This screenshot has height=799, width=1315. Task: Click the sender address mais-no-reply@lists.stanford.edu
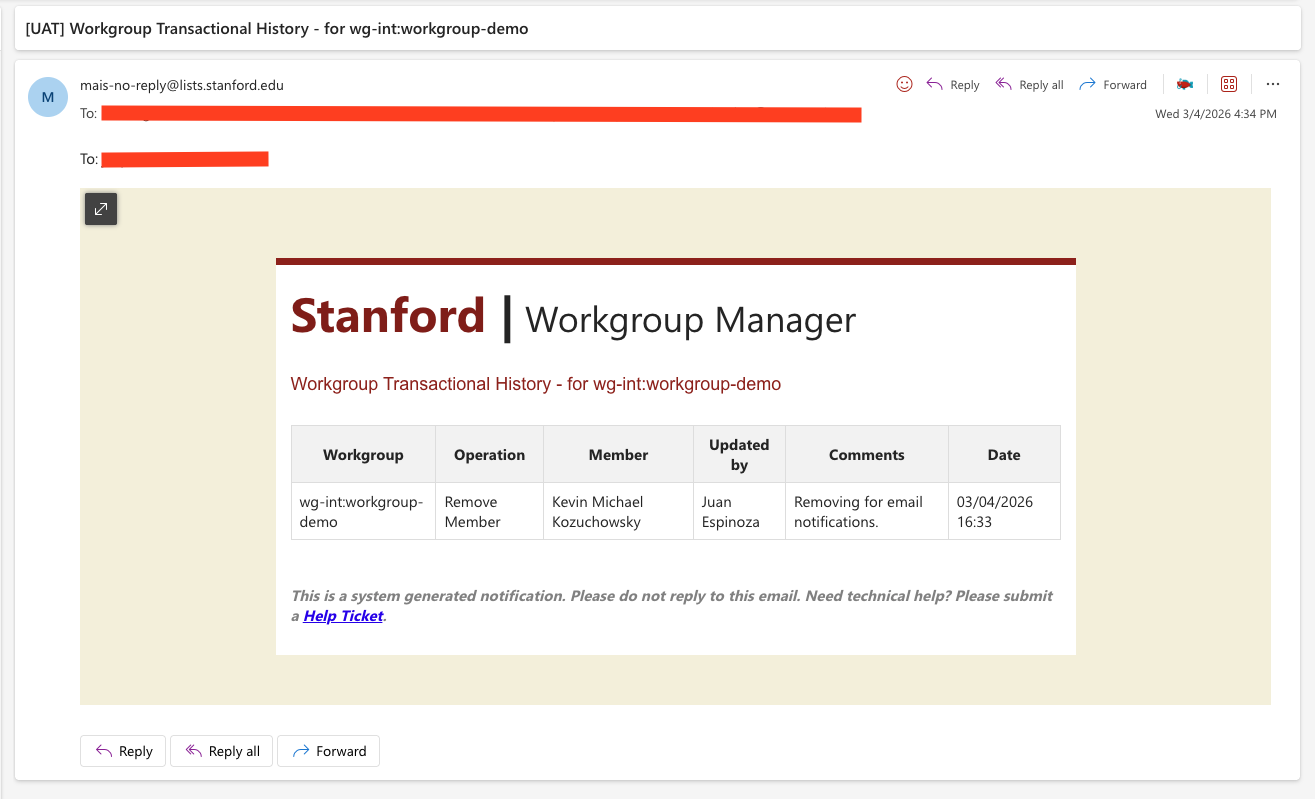182,85
